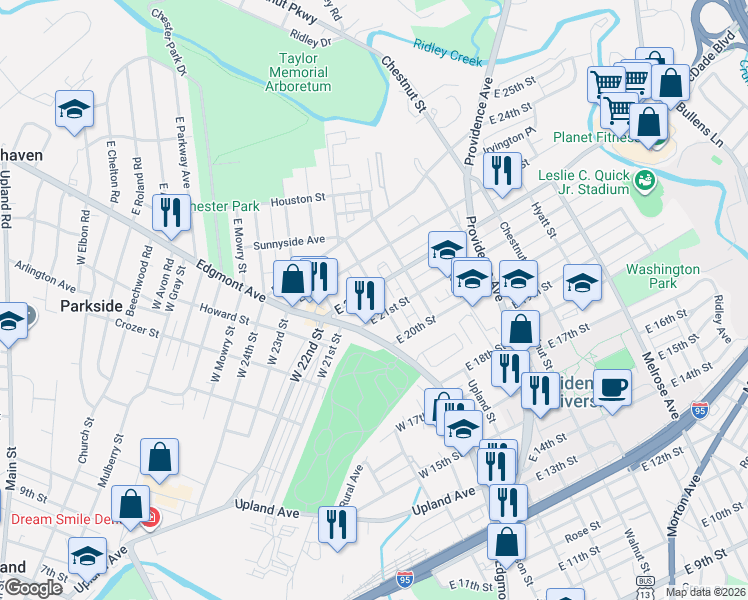The width and height of the screenshot is (748, 600).
Task: Select the E 9th St street label
Action: coord(706,562)
